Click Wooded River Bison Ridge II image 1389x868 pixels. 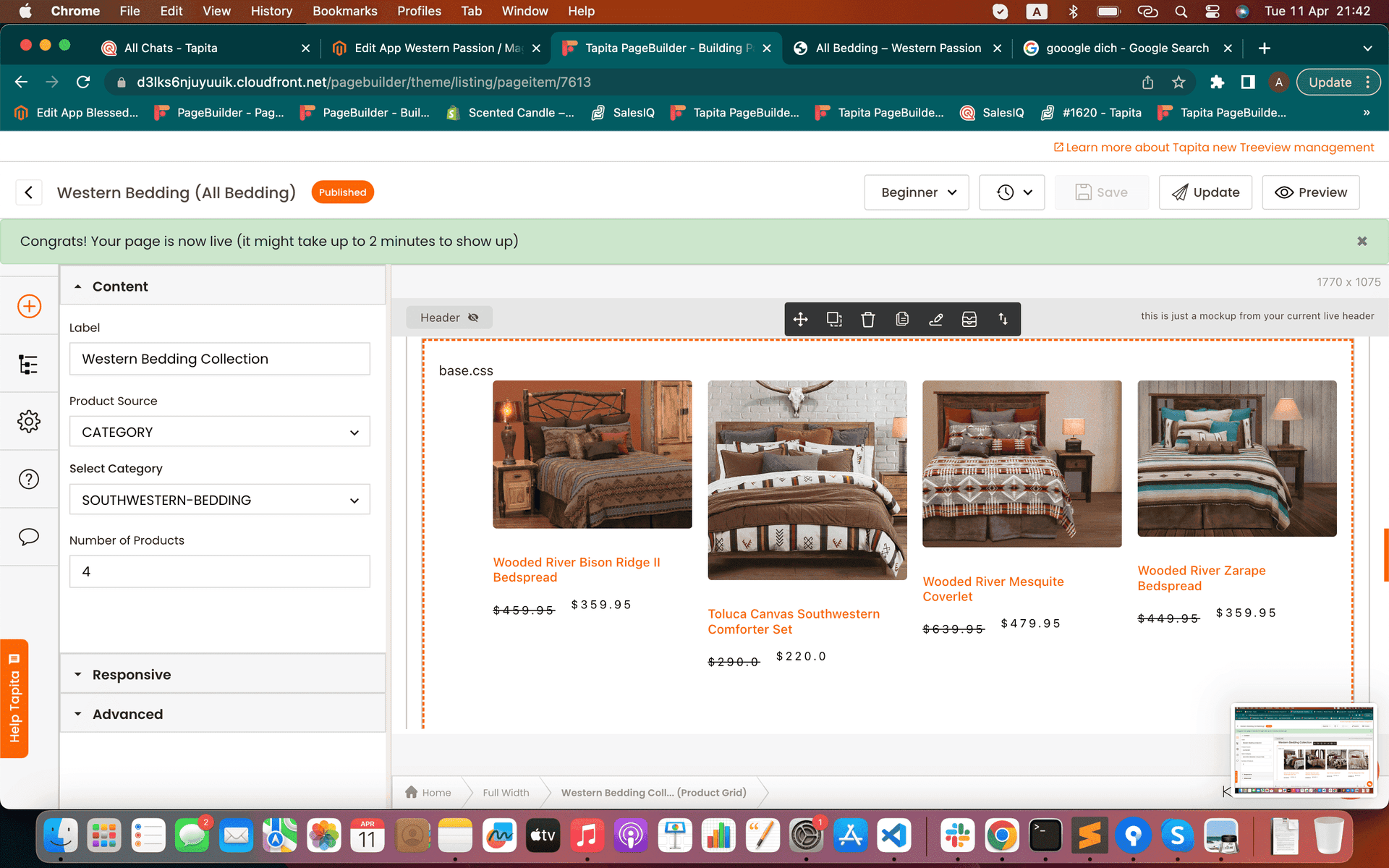(592, 454)
